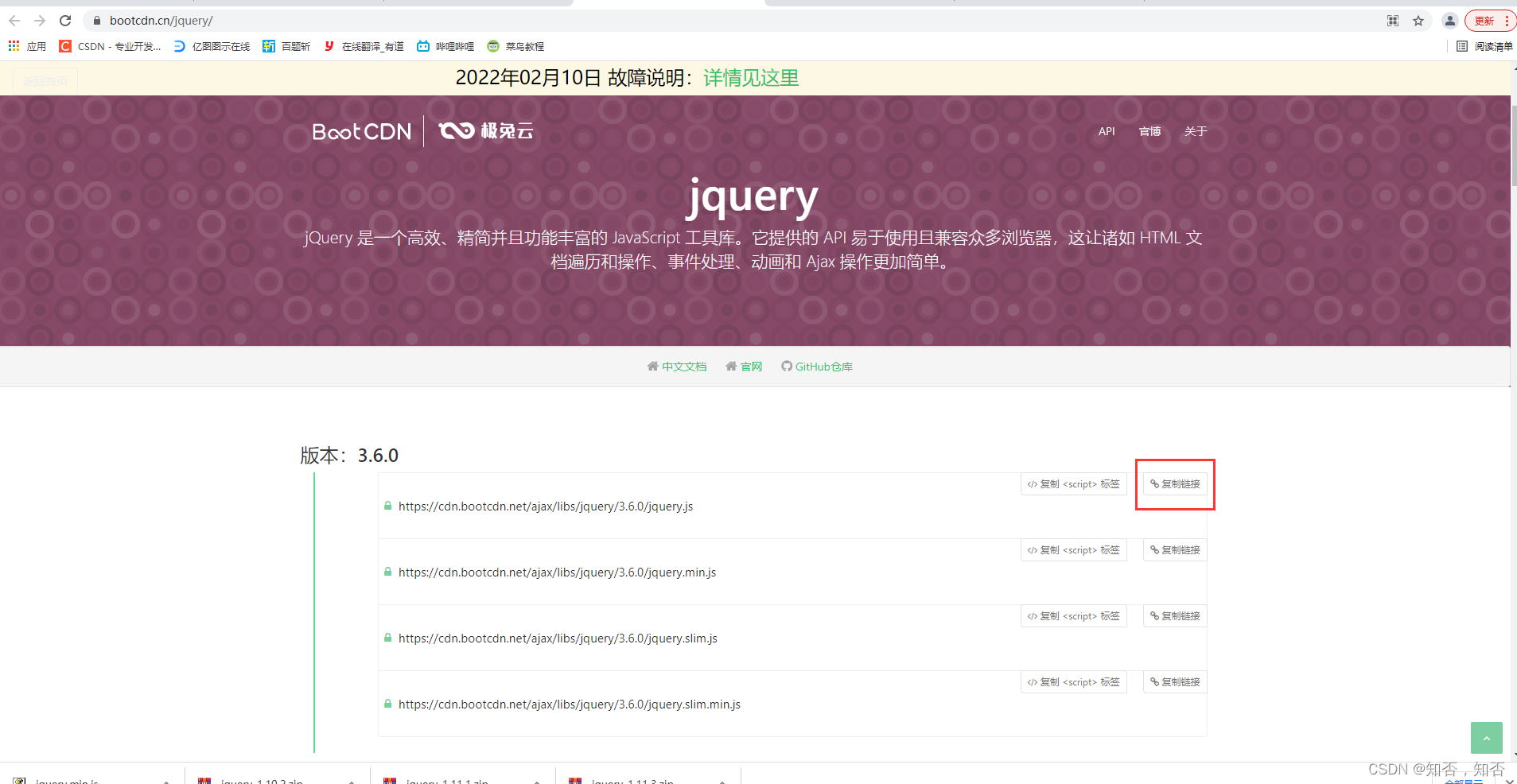This screenshot has height=784, width=1517.
Task: Copy script tag for jquery.min.js
Action: click(1074, 550)
